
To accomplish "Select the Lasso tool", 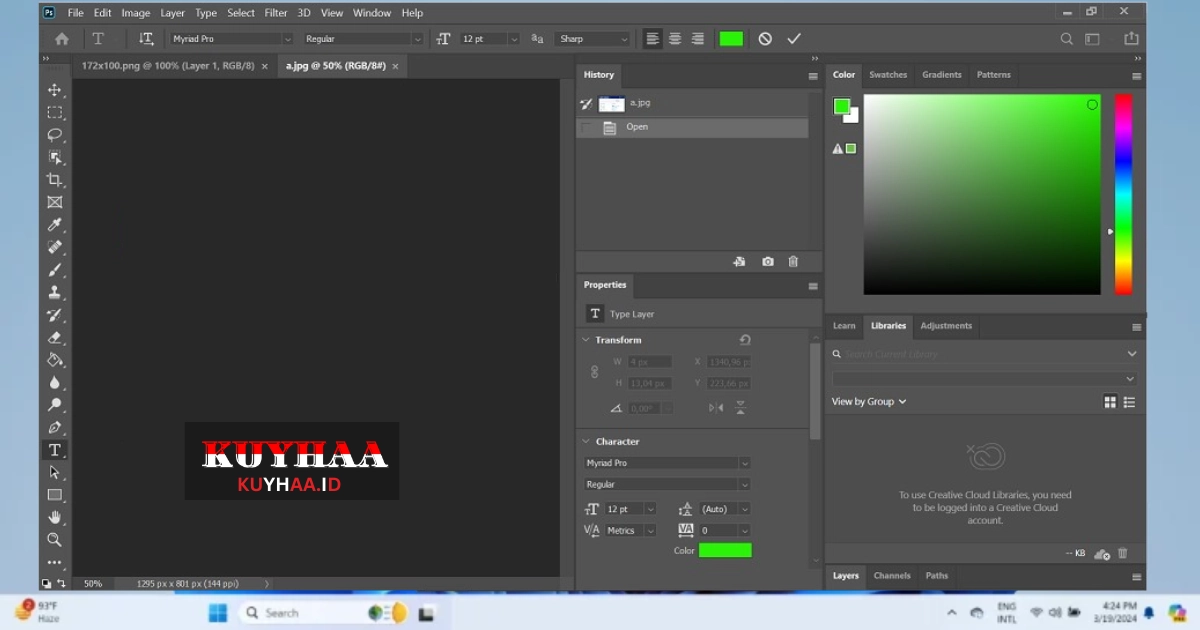I will tap(55, 134).
